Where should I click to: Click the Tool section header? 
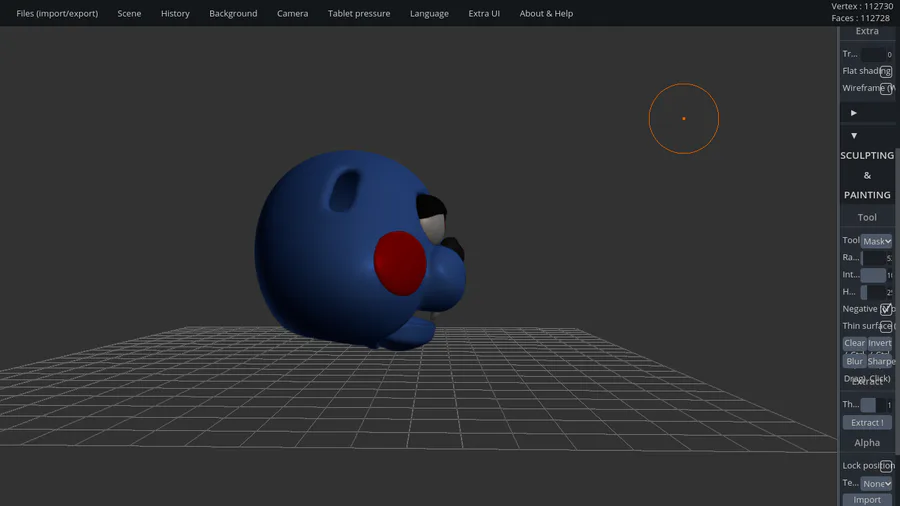(867, 217)
